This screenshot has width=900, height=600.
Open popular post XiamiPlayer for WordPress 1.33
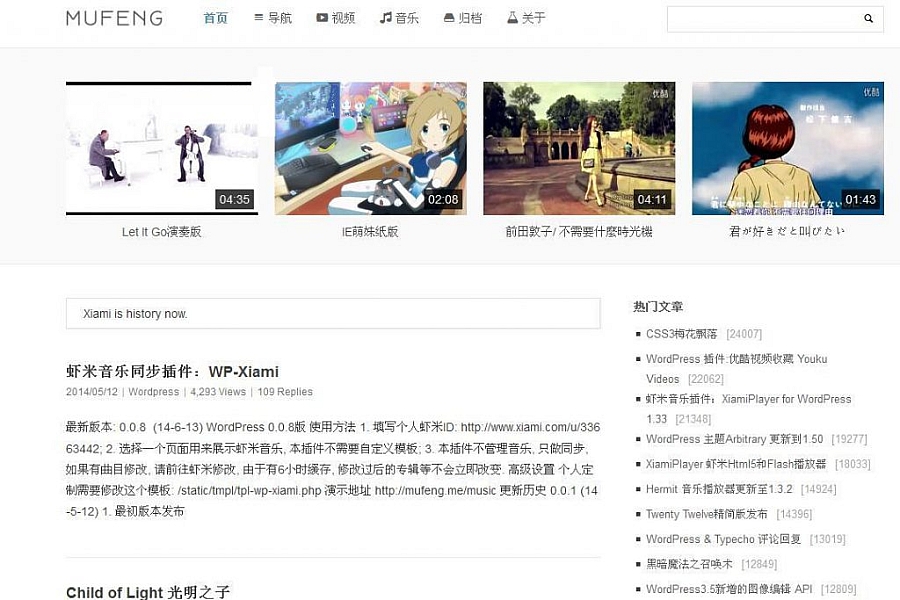point(748,409)
